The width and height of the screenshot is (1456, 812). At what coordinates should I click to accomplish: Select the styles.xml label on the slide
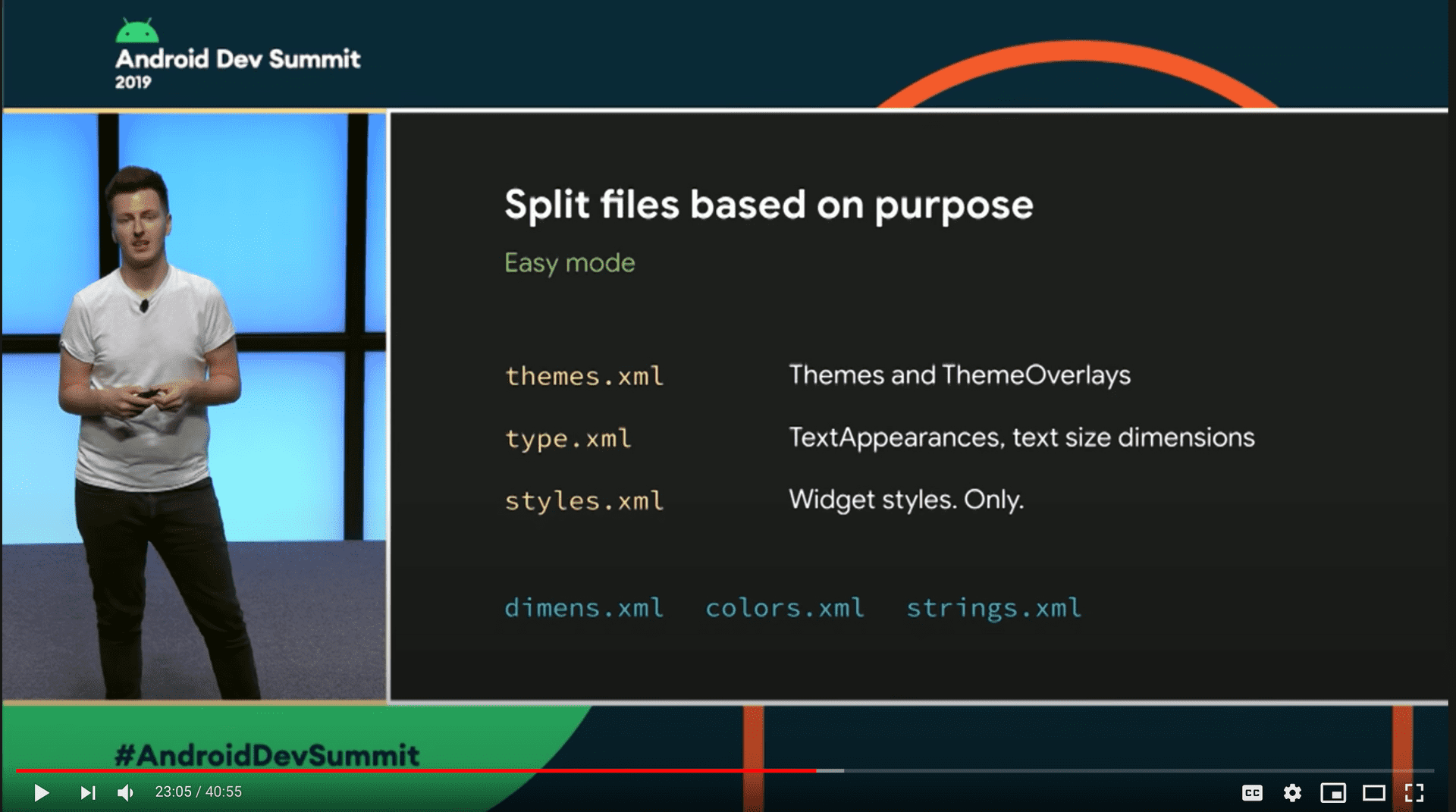(x=584, y=500)
